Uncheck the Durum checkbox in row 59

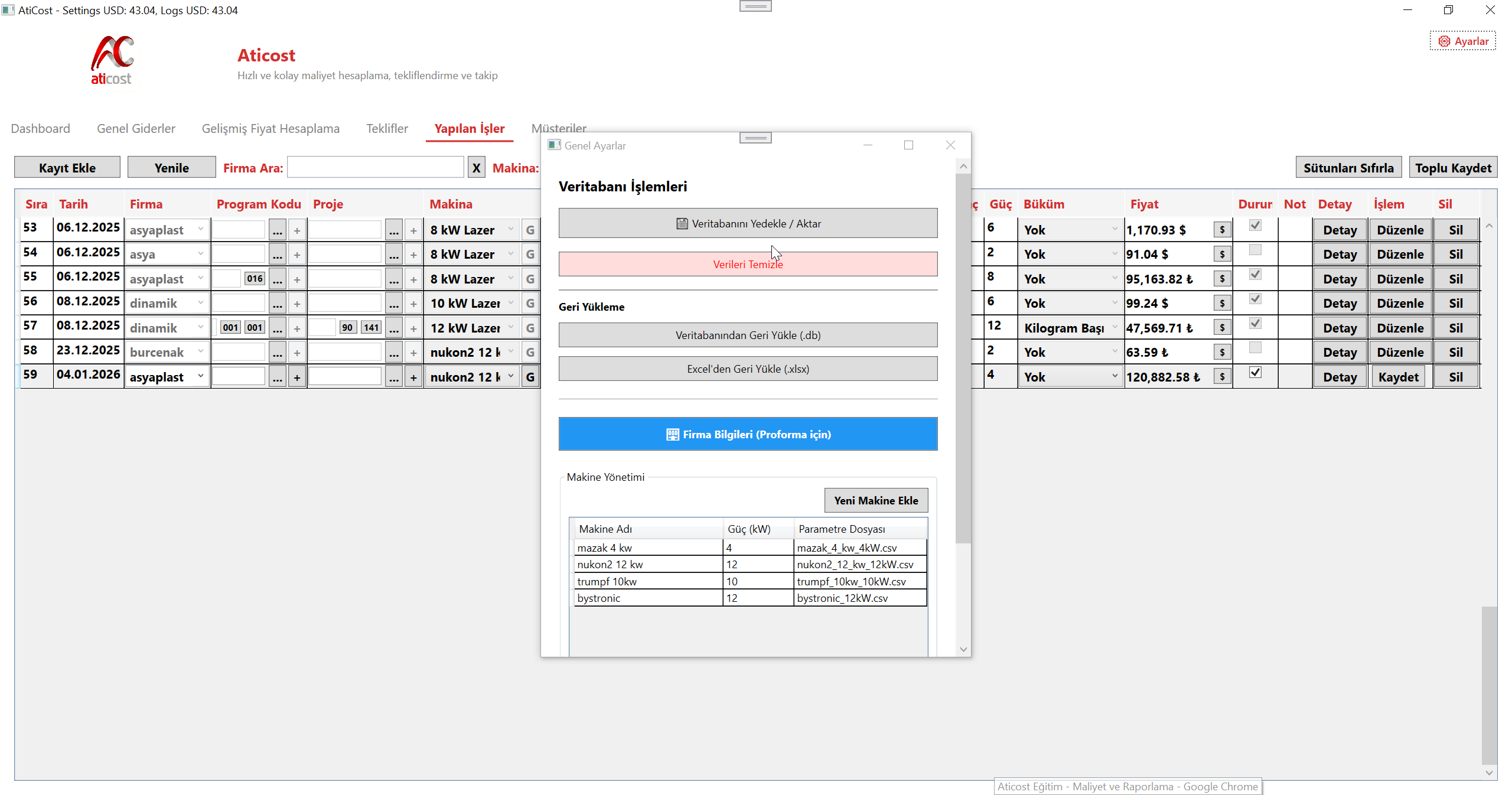point(1255,373)
